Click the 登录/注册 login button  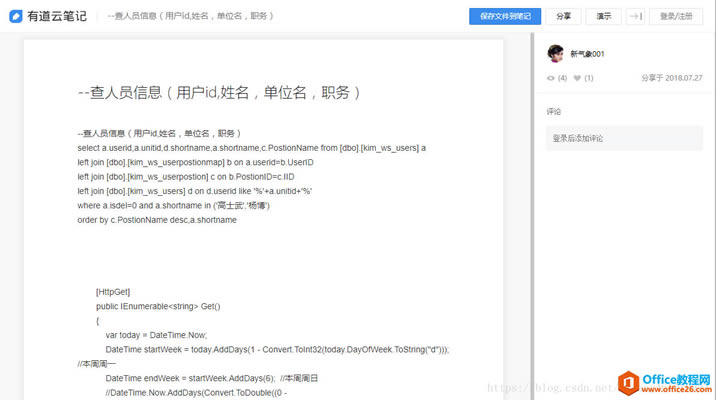point(677,16)
